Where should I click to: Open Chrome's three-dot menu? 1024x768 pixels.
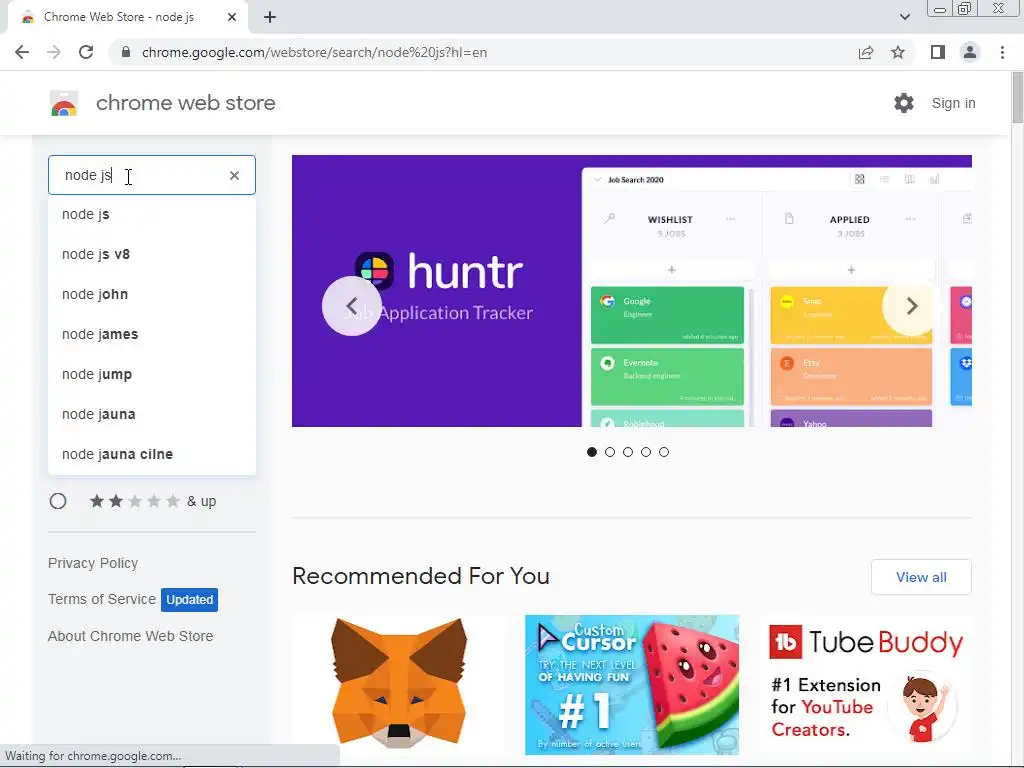tap(1002, 52)
